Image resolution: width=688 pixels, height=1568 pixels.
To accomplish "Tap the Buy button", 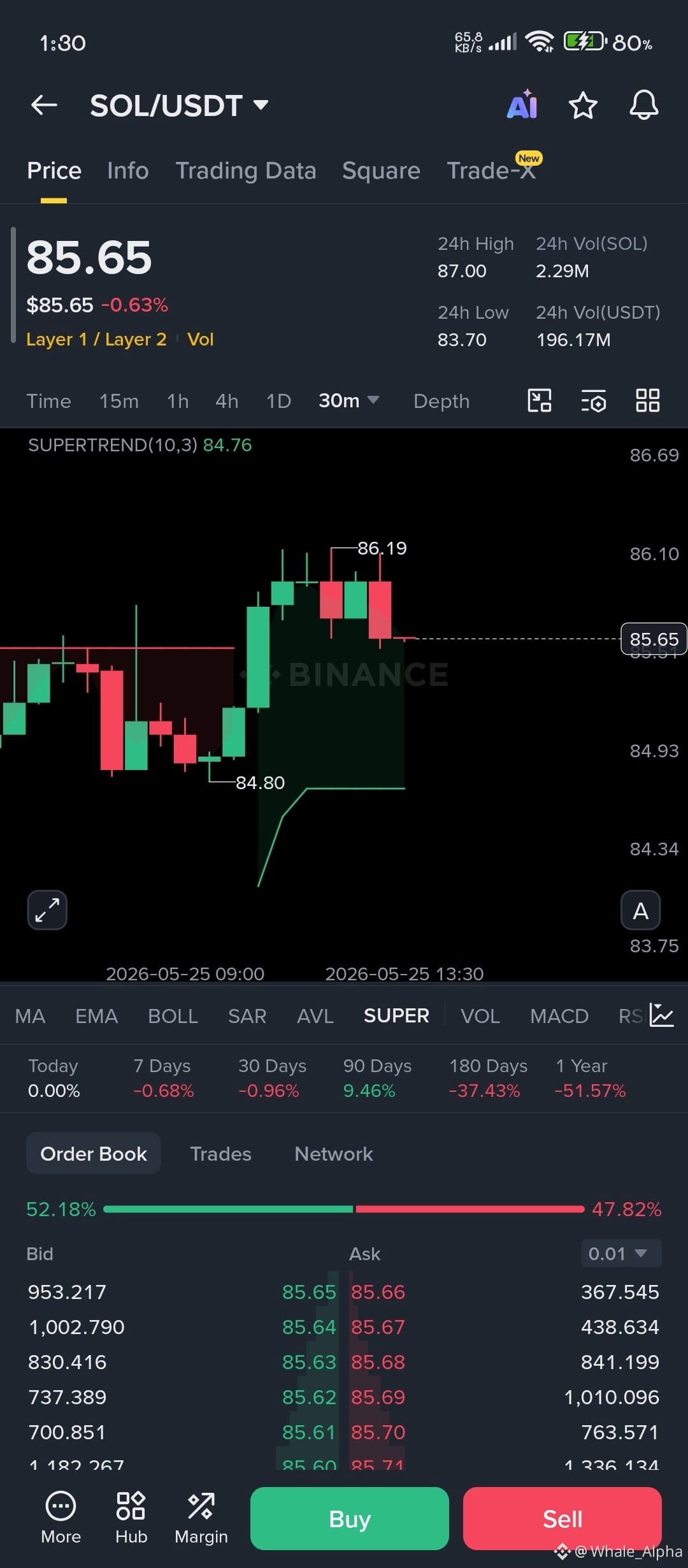I will point(350,1518).
